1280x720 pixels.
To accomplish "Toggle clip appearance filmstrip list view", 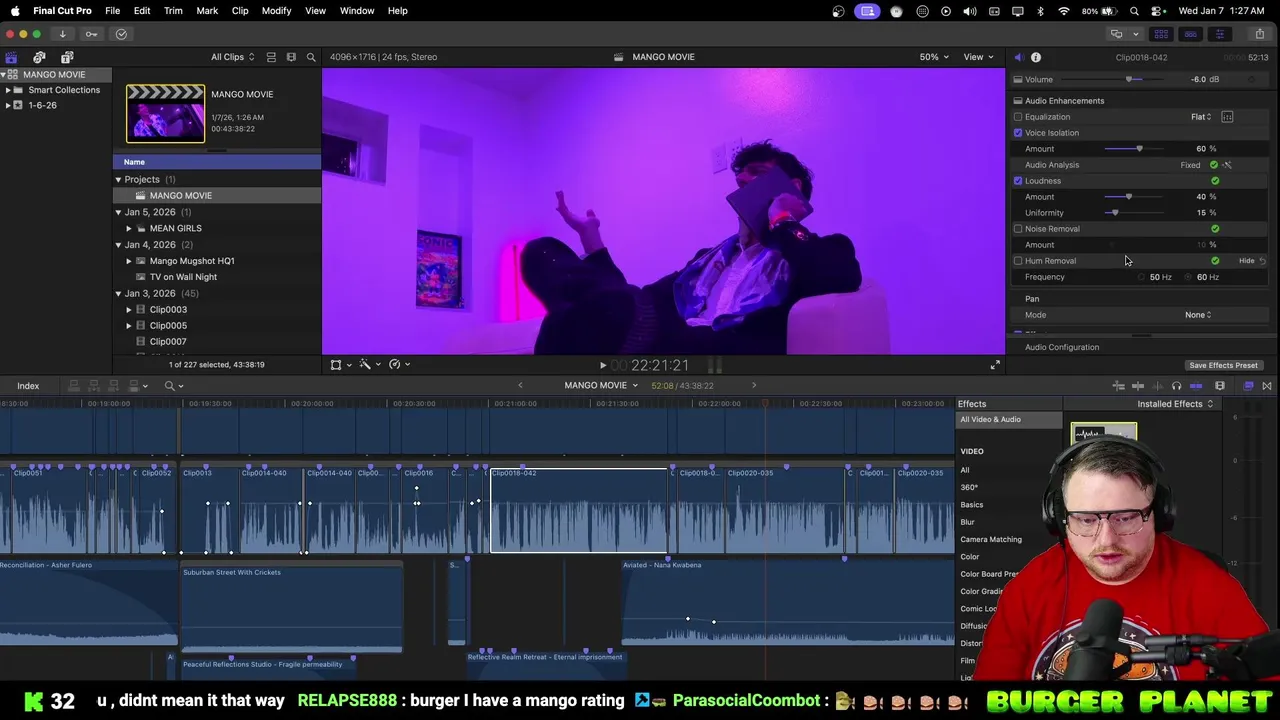I will click(271, 57).
